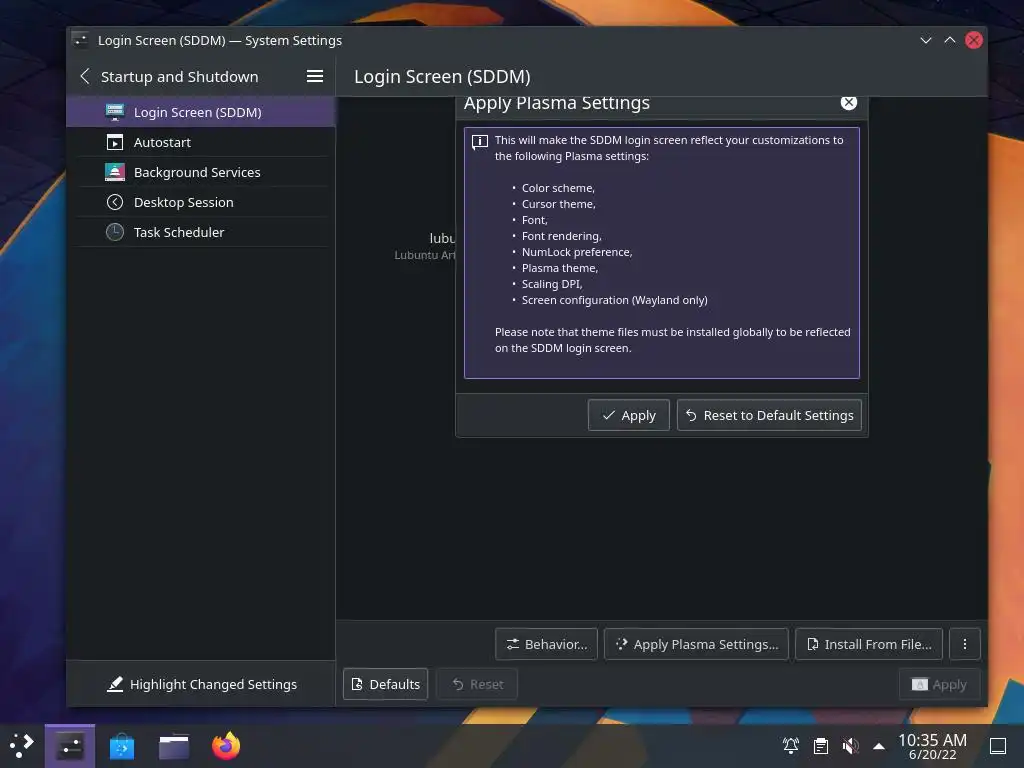Open the file manager from taskbar
This screenshot has height=768, width=1024.
[x=174, y=746]
